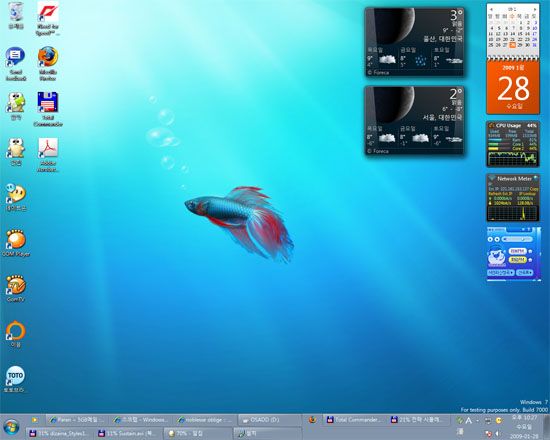Viewport: 550px width, 440px height.
Task: Open the Send Feedback shortcut
Action: click(x=15, y=64)
